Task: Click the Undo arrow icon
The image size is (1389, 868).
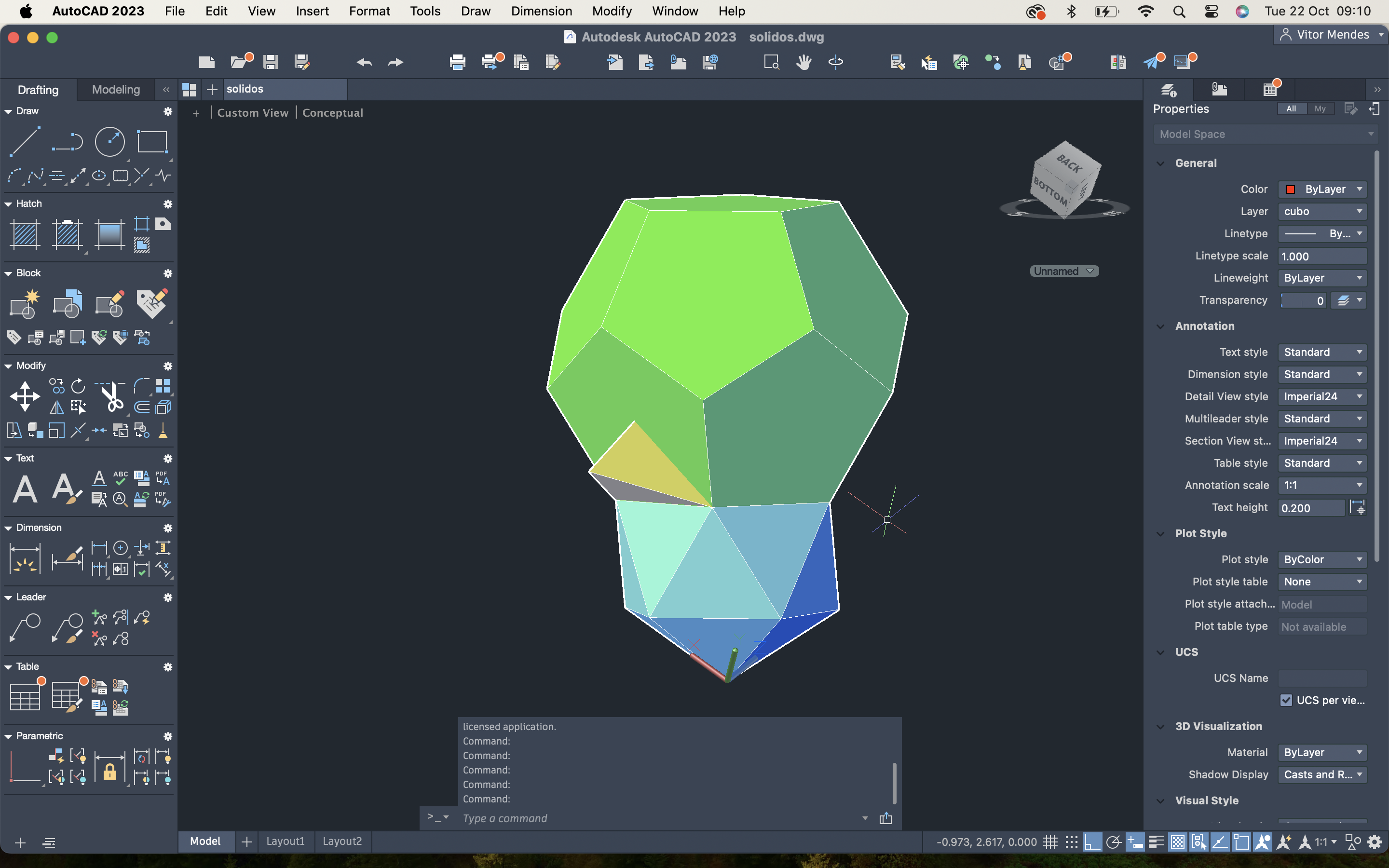Action: tap(364, 62)
